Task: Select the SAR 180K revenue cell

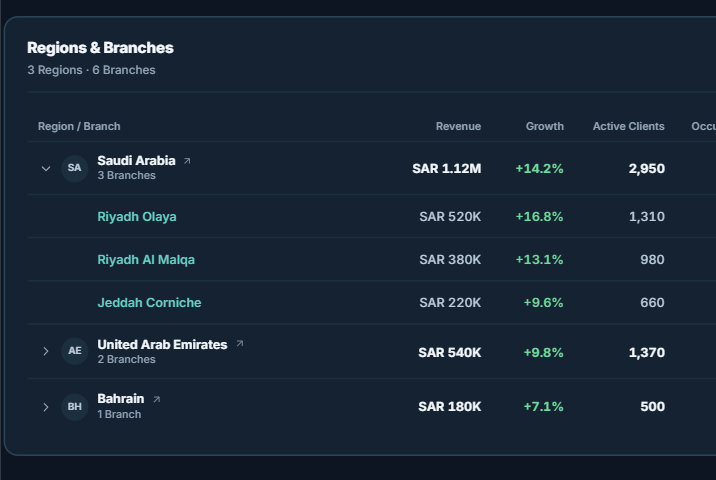Action: click(449, 406)
